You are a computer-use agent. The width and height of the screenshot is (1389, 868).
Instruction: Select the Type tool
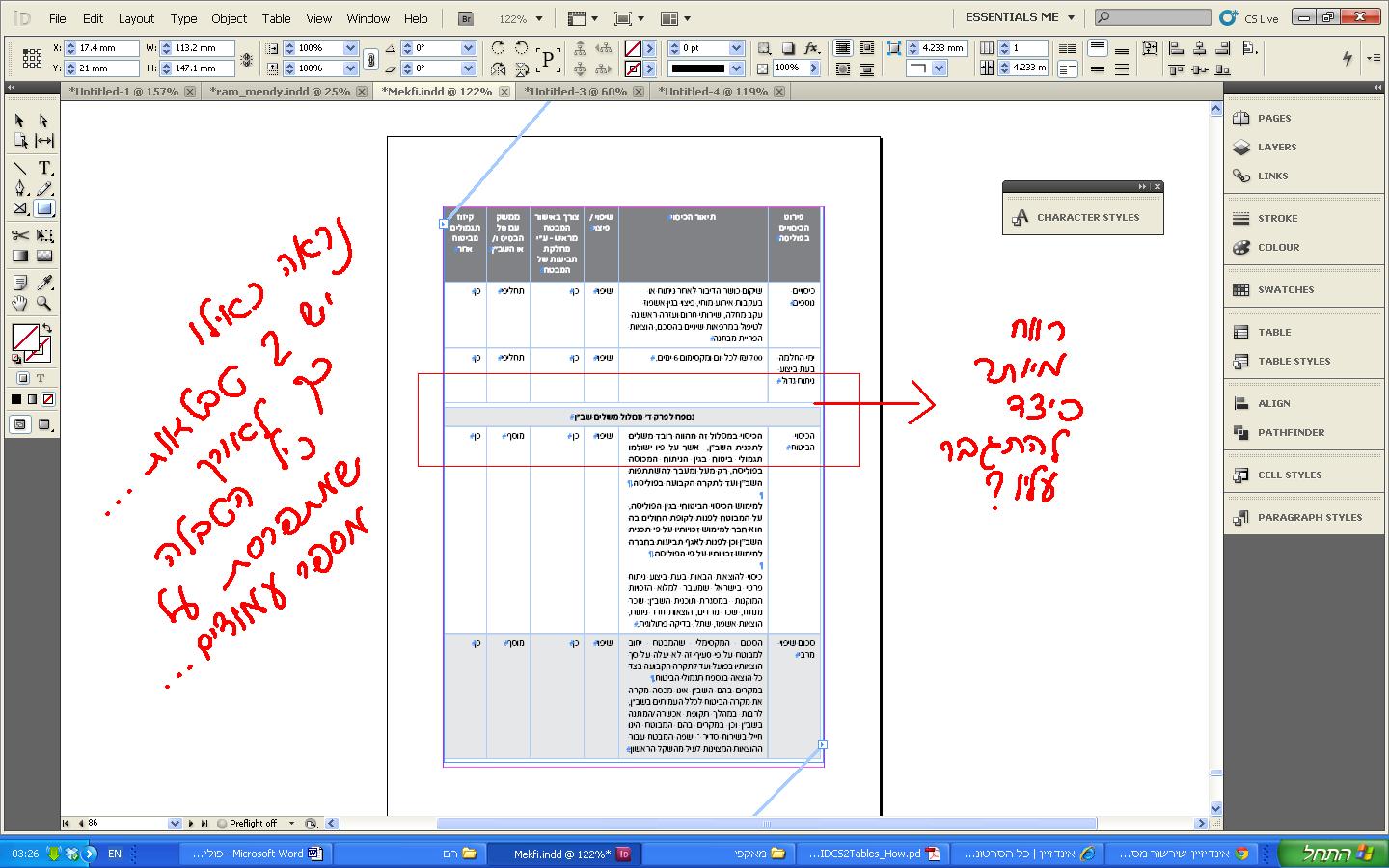tap(43, 167)
